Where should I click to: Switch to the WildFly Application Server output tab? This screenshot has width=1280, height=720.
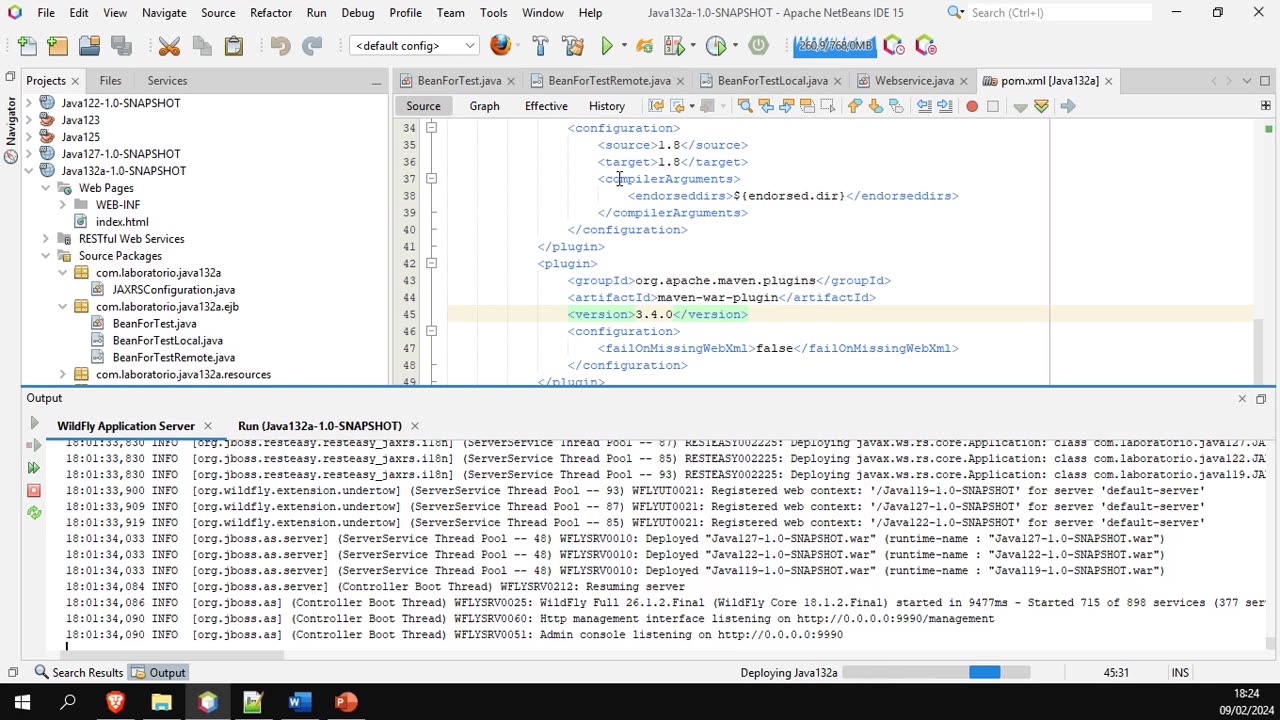(x=126, y=426)
